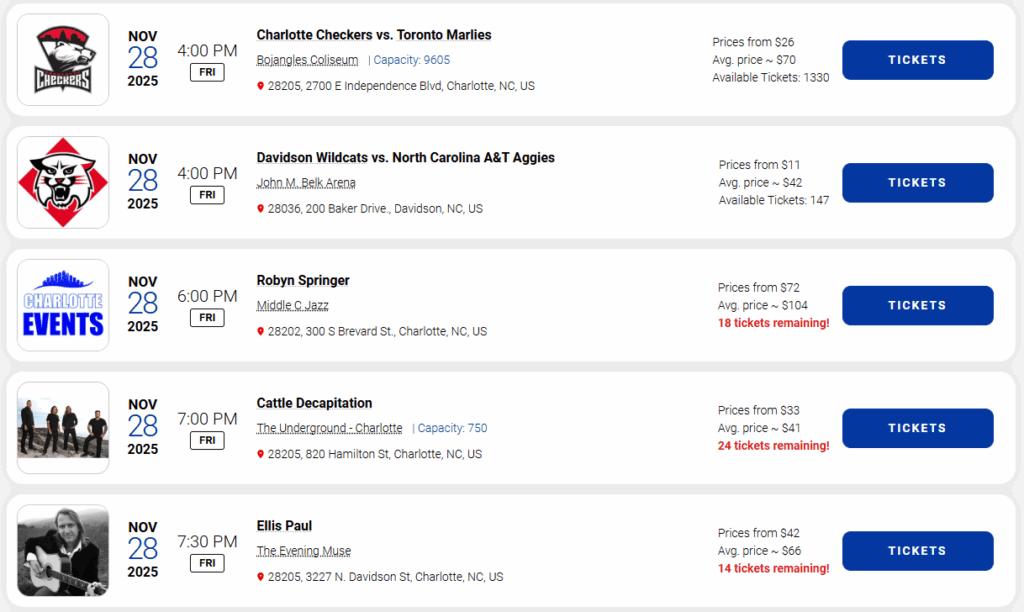
Task: Click the location pin for 820 Hamilton St
Action: (x=261, y=455)
